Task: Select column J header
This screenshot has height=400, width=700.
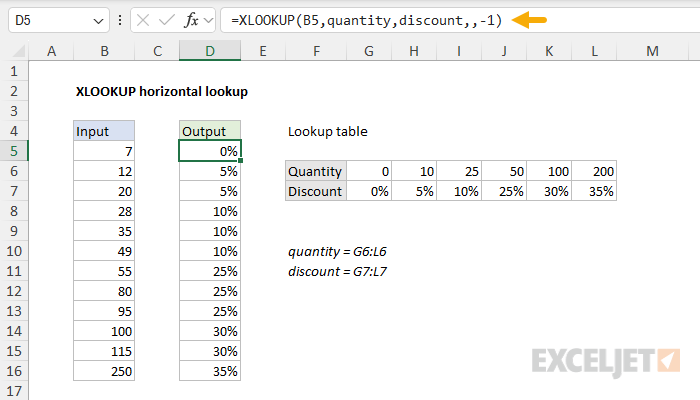Action: (504, 51)
